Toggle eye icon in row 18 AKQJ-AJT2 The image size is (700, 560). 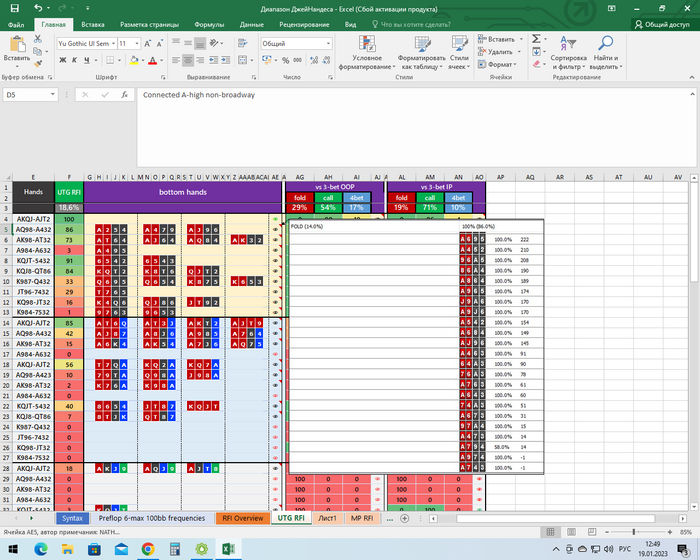coord(275,364)
